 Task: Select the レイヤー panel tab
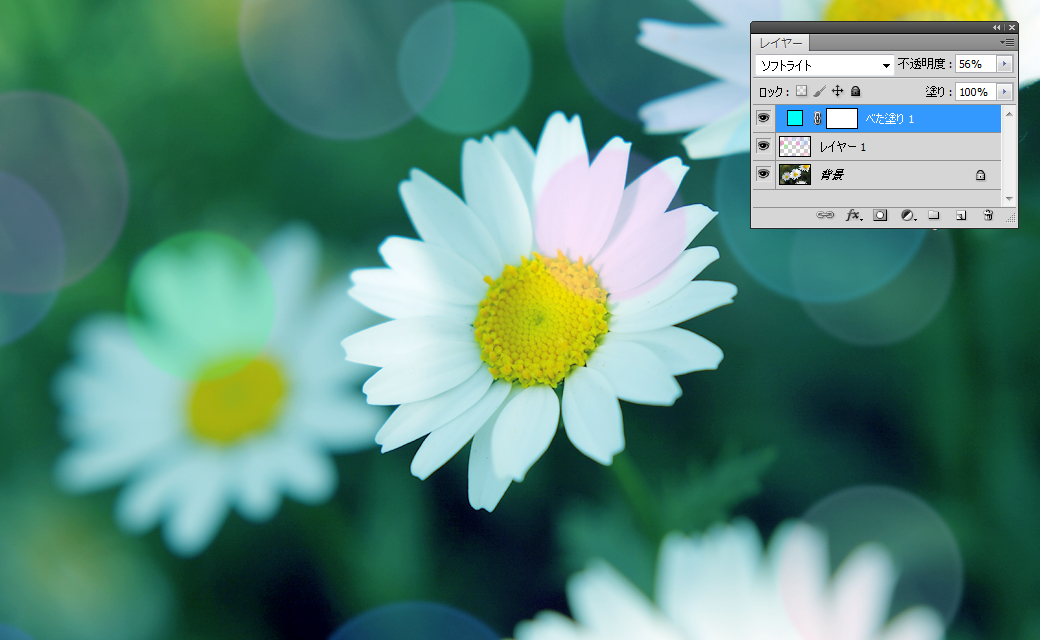781,42
